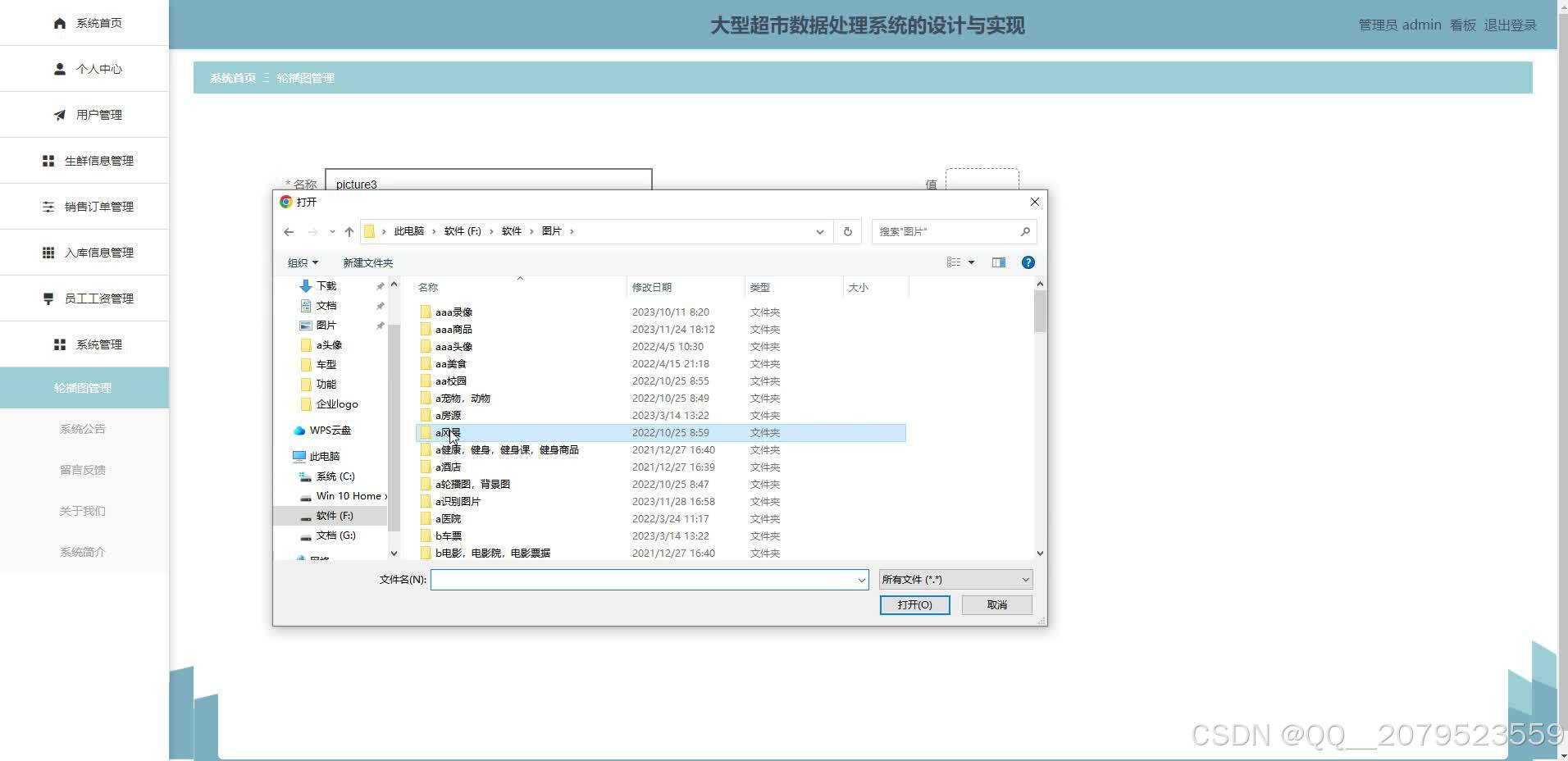Image resolution: width=1568 pixels, height=761 pixels.
Task: Open 用户管理 in the sidebar
Action: point(84,115)
